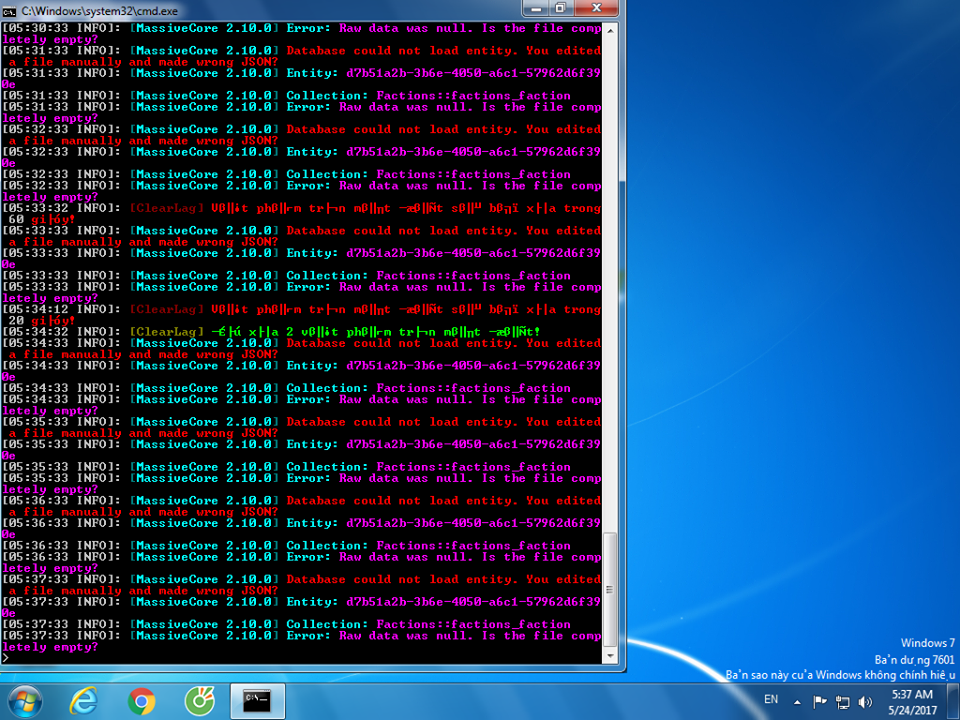Click the 5/24/2017 date in the tray
960x720 pixels.
912,710
